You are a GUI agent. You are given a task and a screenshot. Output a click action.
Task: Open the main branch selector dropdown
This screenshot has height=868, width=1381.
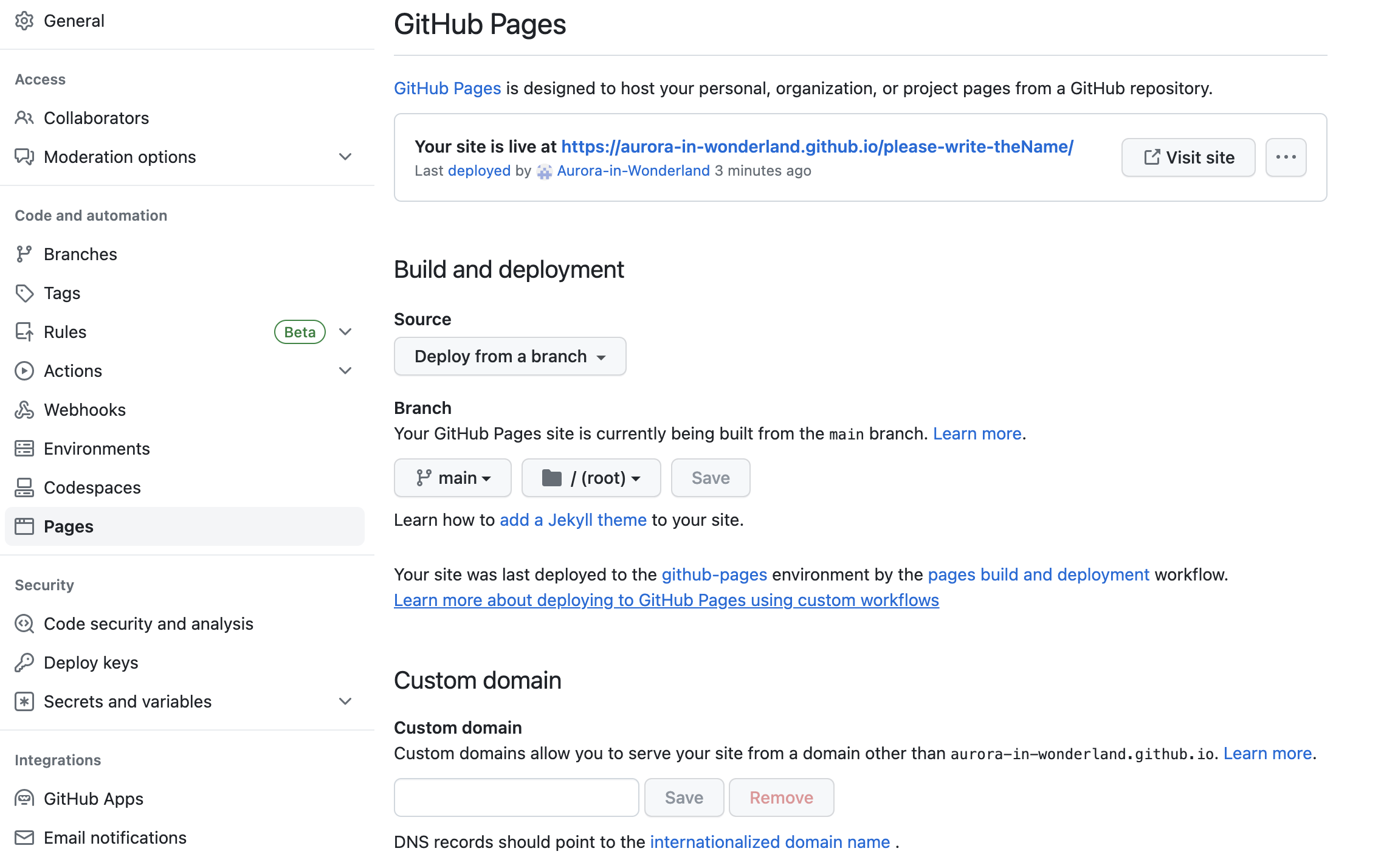tap(452, 478)
